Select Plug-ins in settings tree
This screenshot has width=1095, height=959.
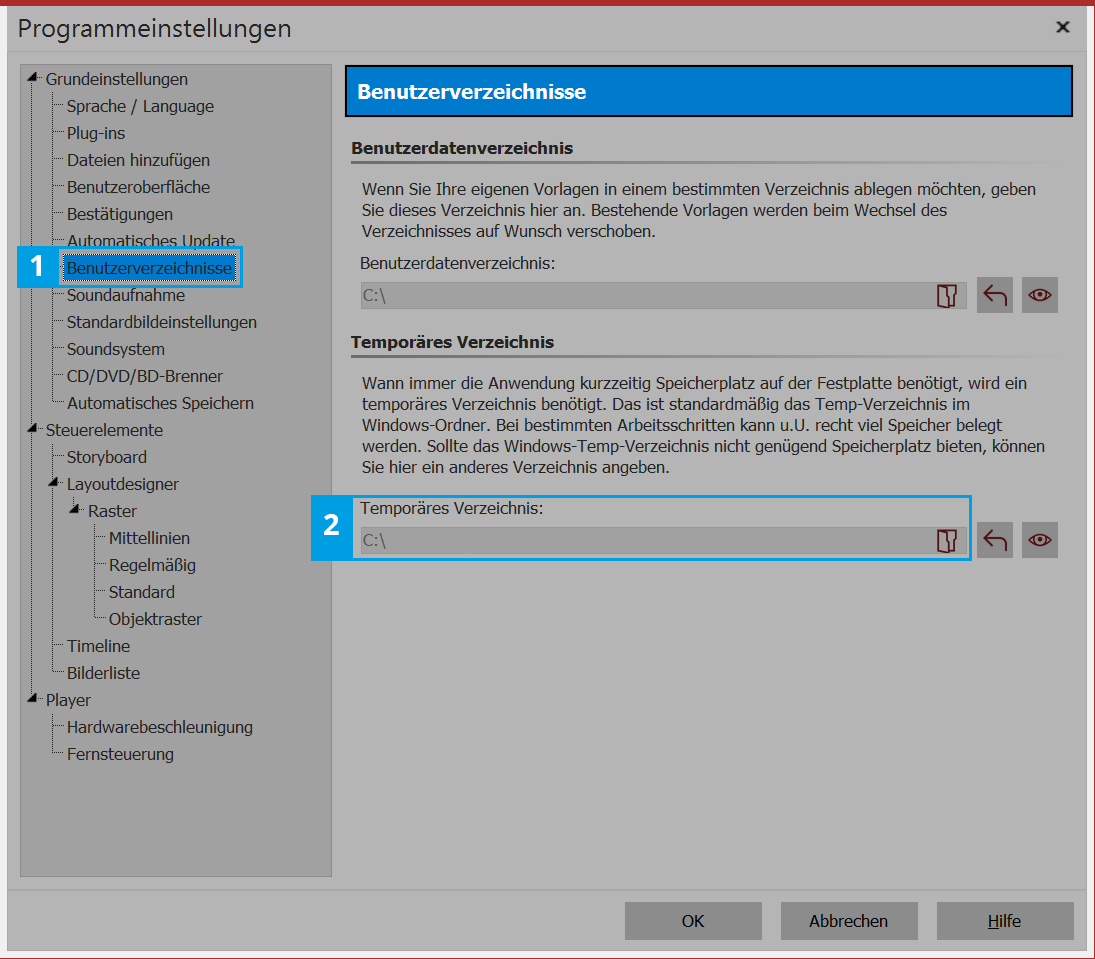(96, 133)
